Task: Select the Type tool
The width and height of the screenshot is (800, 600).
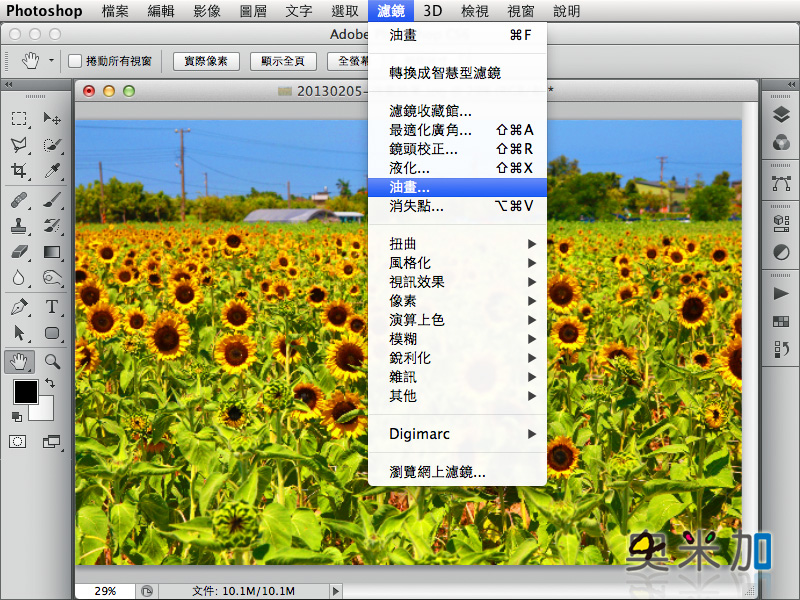Action: pyautogui.click(x=52, y=307)
